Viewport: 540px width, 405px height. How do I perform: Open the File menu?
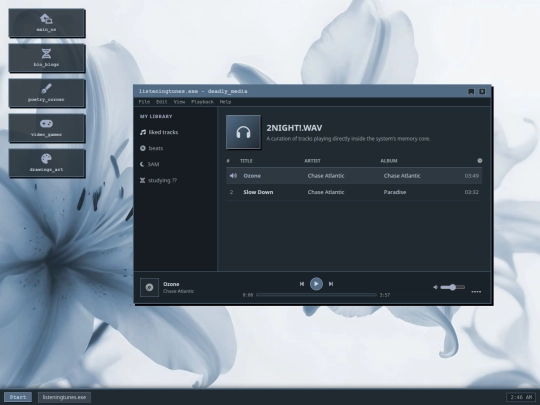point(144,102)
